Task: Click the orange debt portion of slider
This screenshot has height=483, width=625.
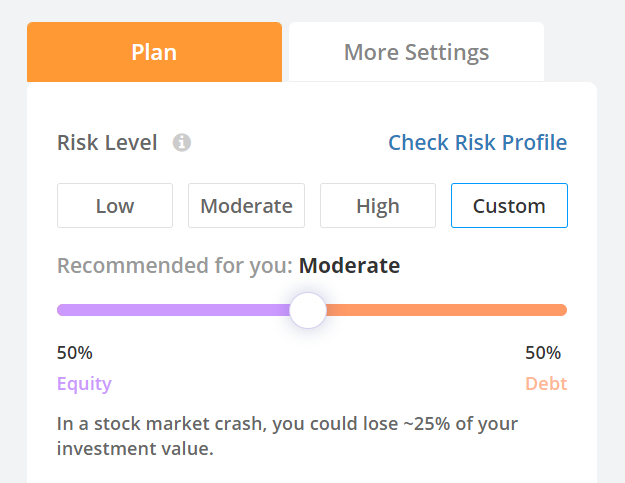Action: pos(446,310)
